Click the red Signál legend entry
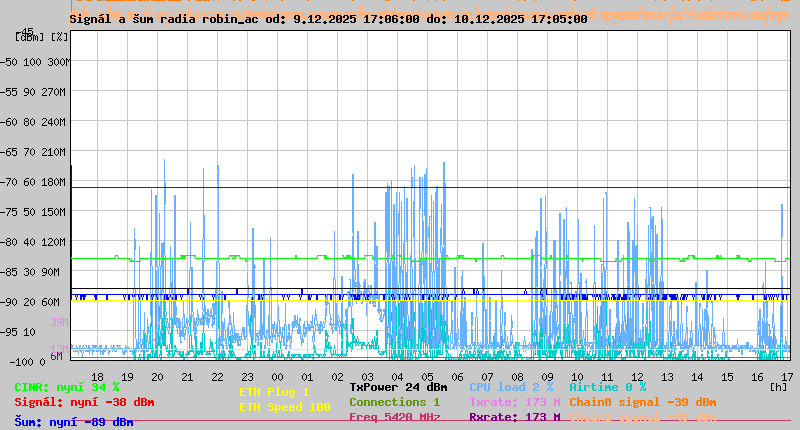The width and height of the screenshot is (800, 430). 84,402
